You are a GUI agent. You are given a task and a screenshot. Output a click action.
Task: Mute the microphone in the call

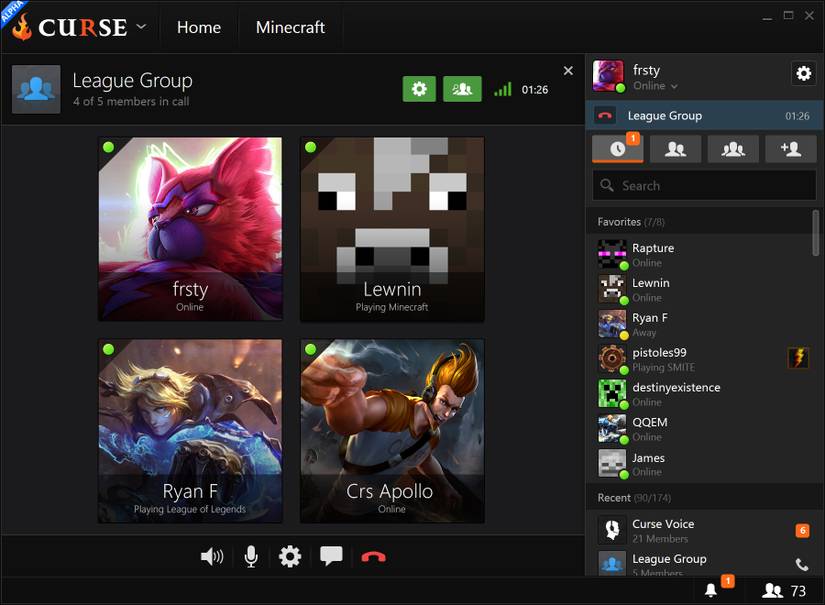(x=251, y=556)
